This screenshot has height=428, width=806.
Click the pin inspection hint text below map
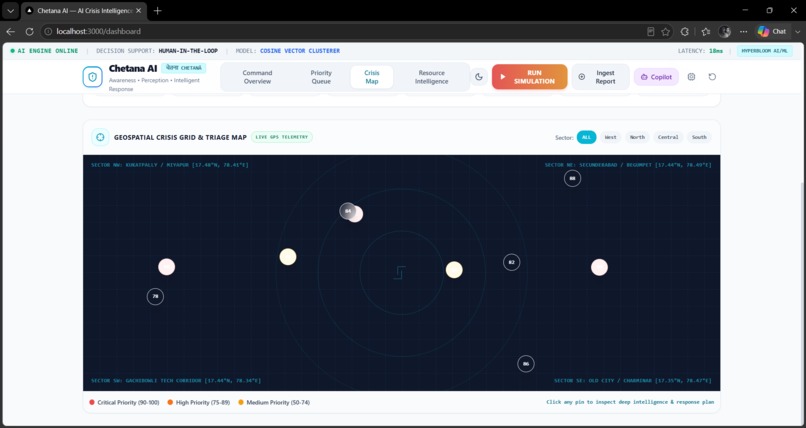pos(630,402)
